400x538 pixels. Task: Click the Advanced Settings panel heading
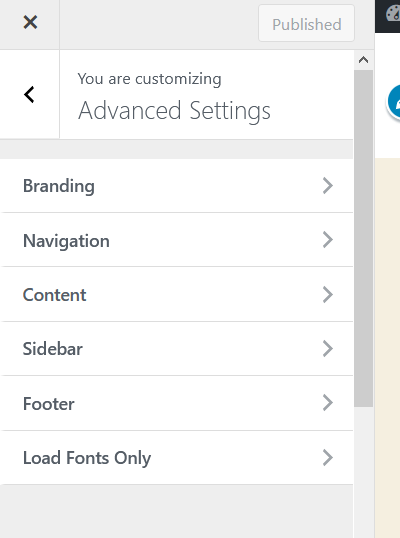(x=174, y=110)
